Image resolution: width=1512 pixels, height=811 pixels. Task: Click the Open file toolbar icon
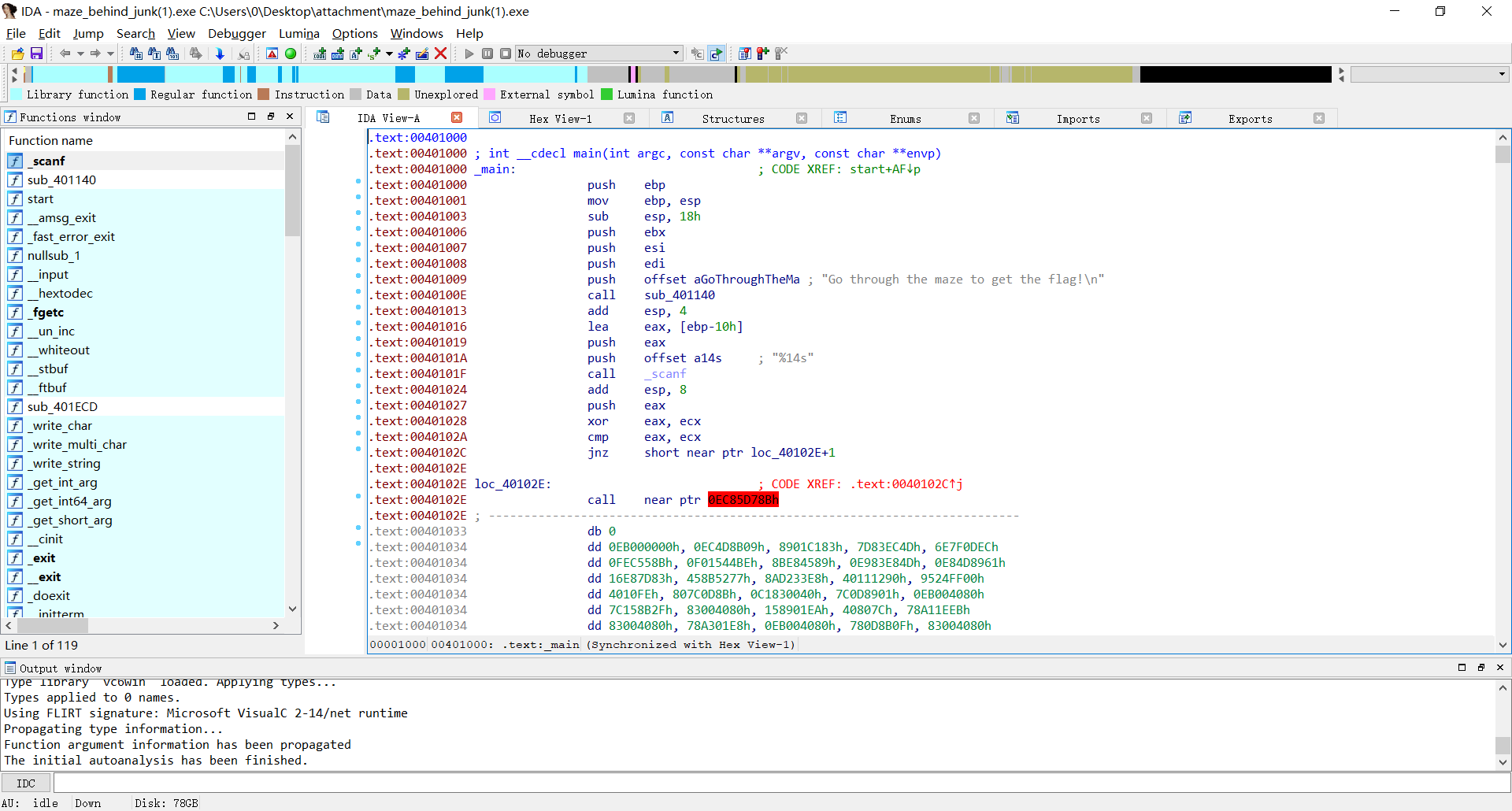17,54
